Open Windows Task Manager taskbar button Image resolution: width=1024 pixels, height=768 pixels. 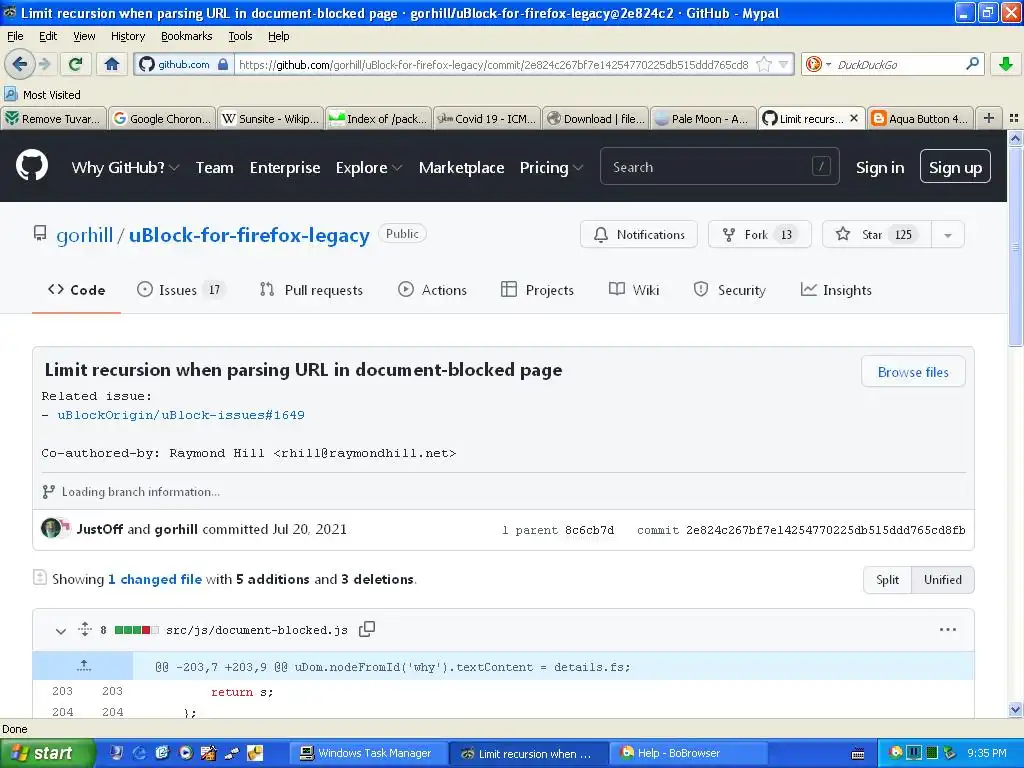(368, 753)
